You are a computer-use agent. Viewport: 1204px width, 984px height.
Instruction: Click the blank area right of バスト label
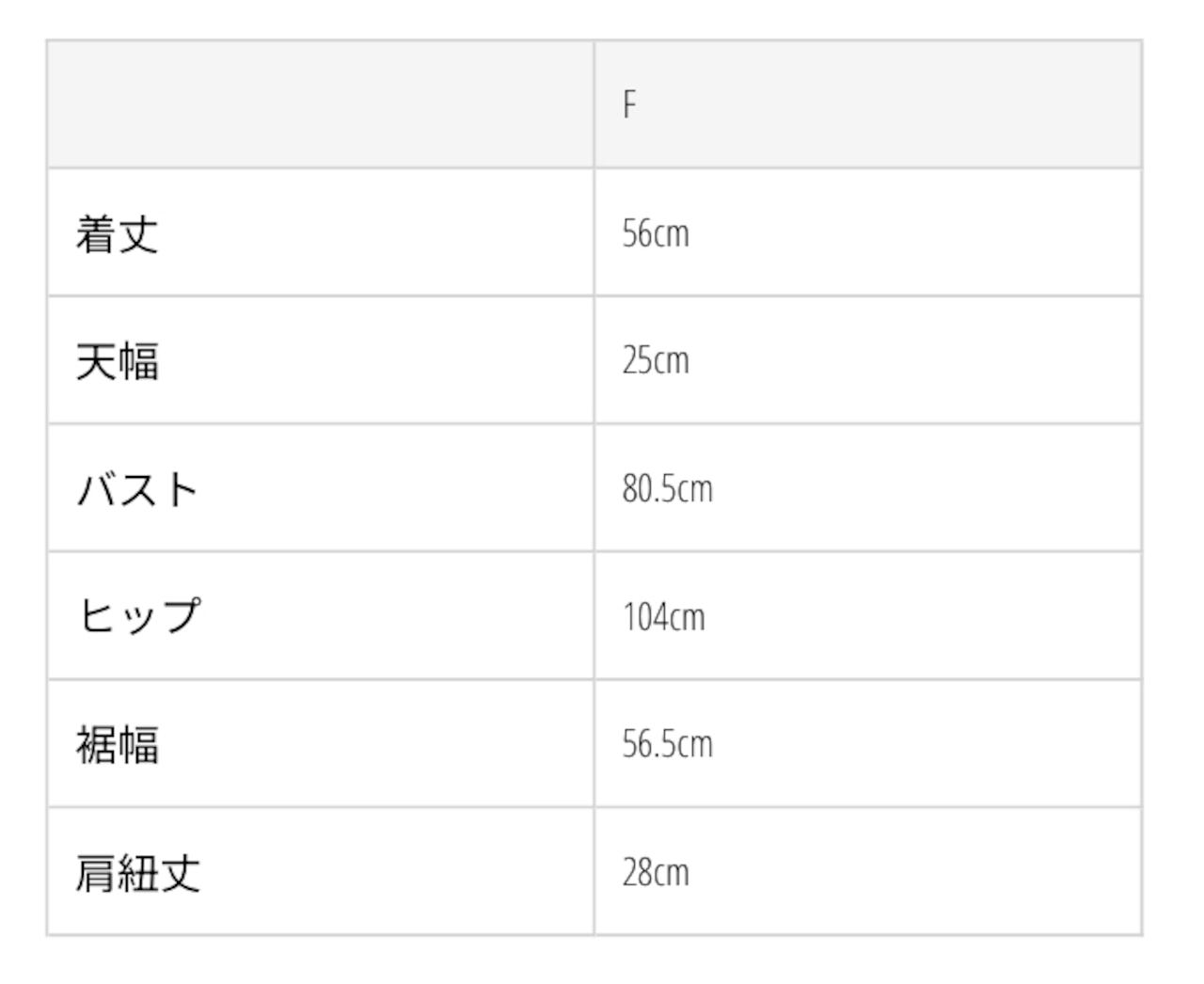[x=396, y=489]
